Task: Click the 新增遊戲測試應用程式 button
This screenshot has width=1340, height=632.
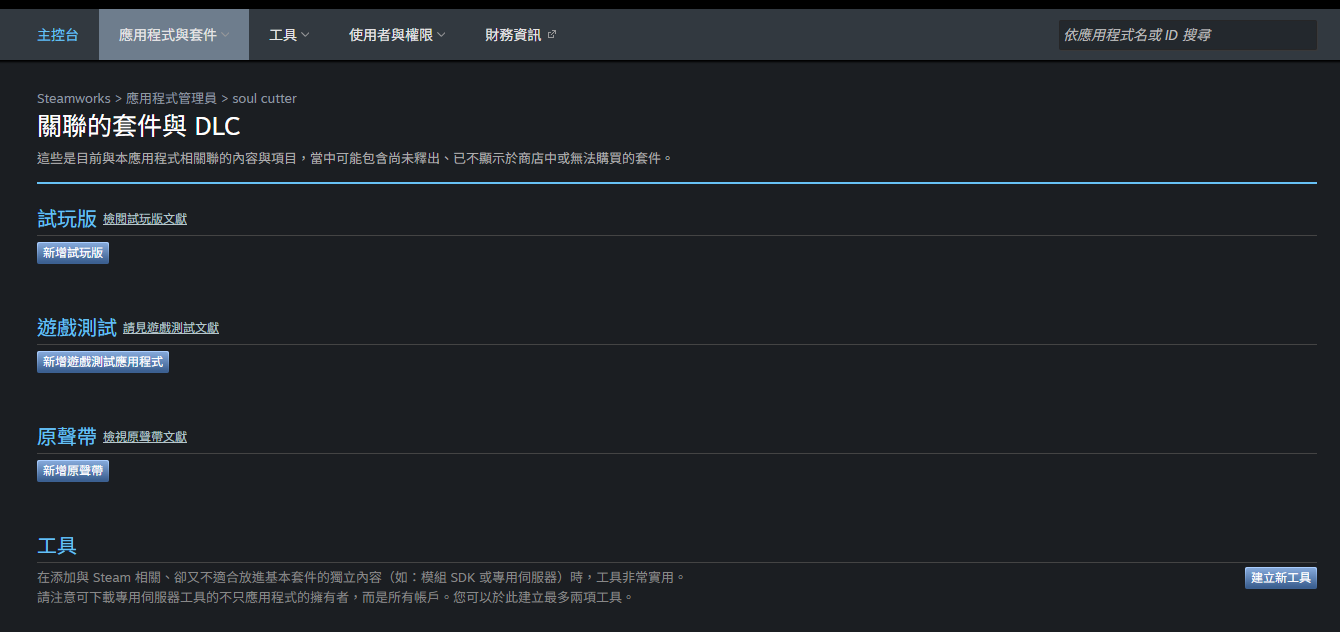Action: (x=102, y=361)
